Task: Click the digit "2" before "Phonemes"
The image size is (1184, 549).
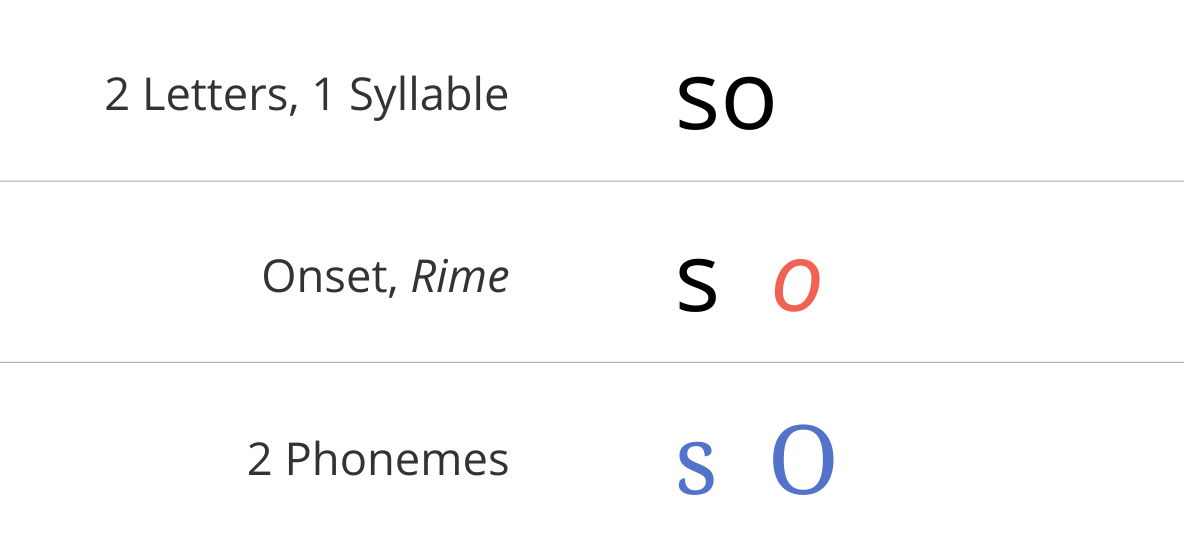Action: click(x=259, y=459)
